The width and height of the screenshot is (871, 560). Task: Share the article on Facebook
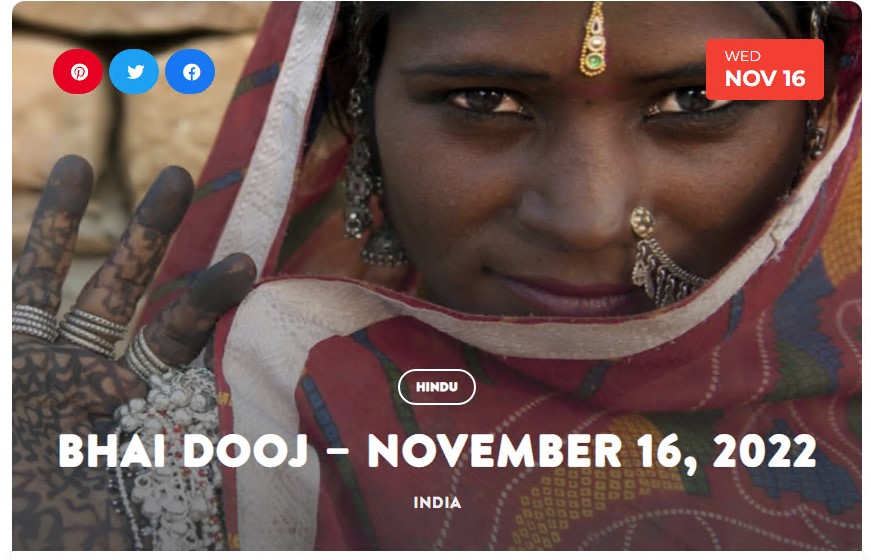pos(190,72)
